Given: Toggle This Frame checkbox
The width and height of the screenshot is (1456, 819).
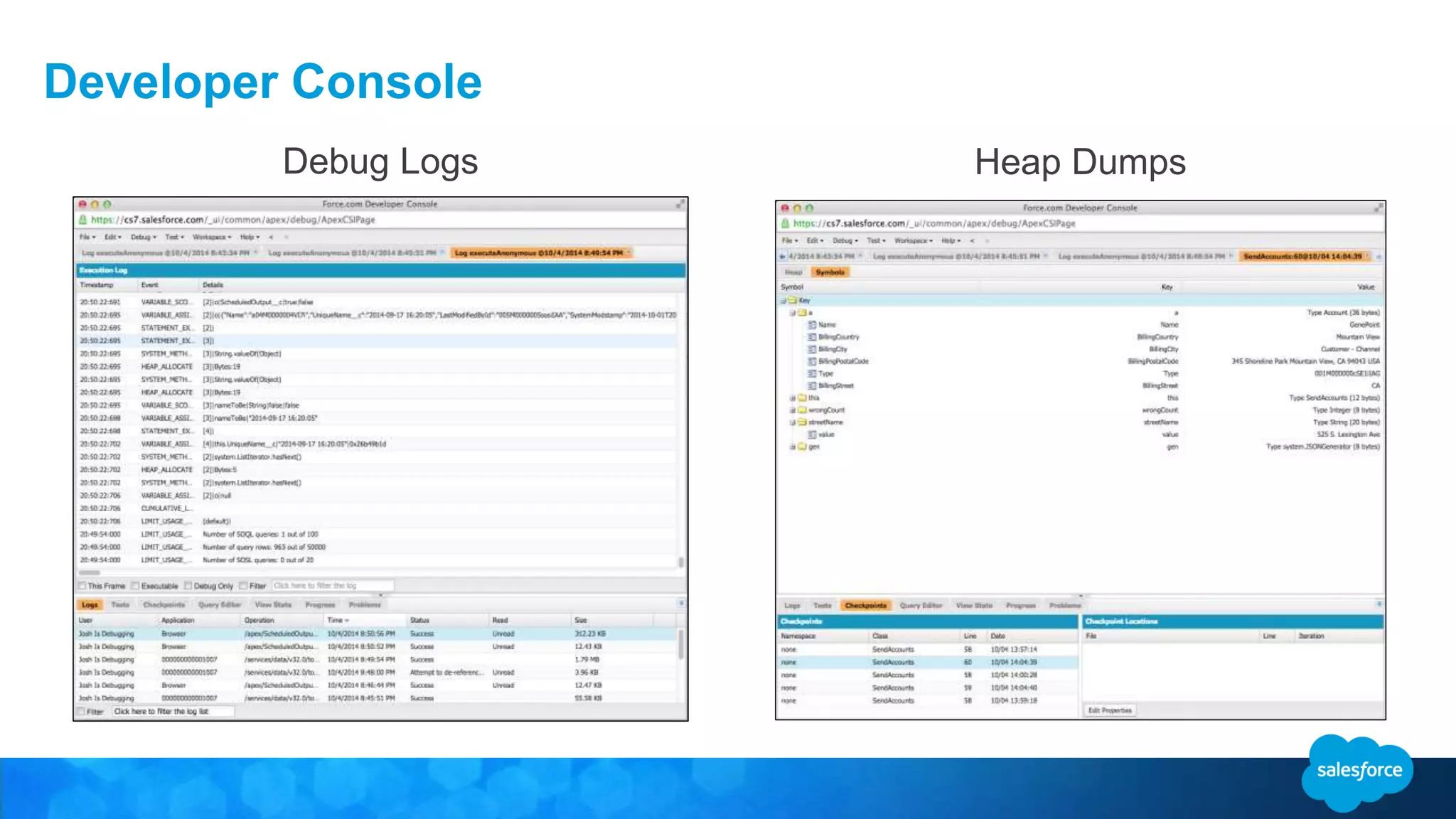Looking at the screenshot, I should [82, 586].
